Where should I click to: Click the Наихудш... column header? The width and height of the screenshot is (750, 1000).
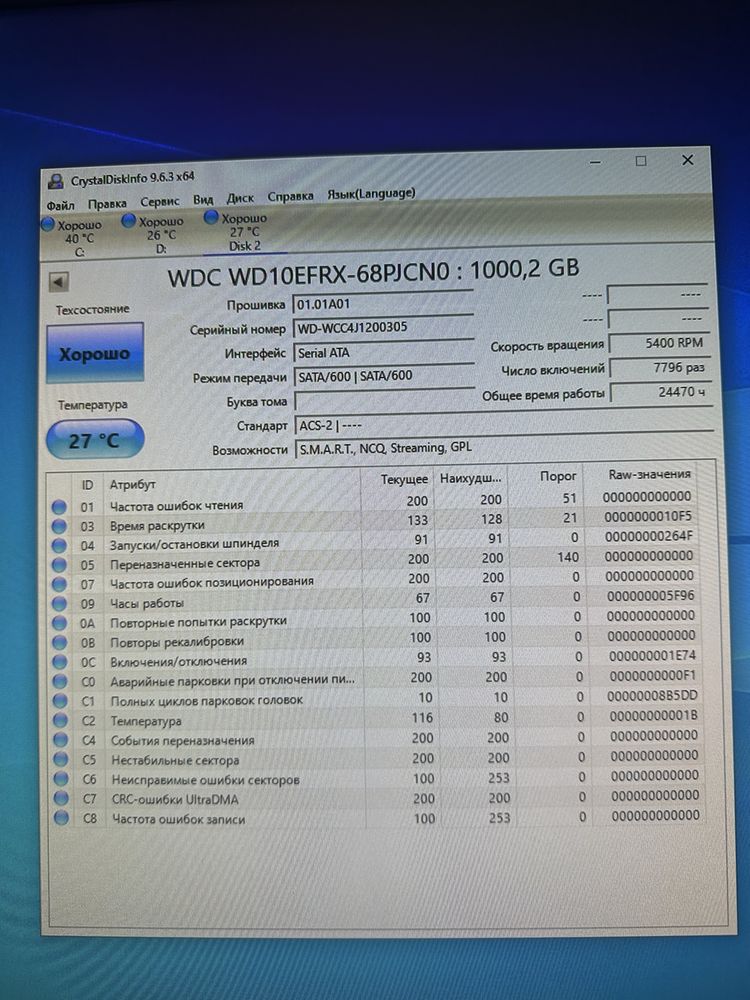click(x=471, y=478)
